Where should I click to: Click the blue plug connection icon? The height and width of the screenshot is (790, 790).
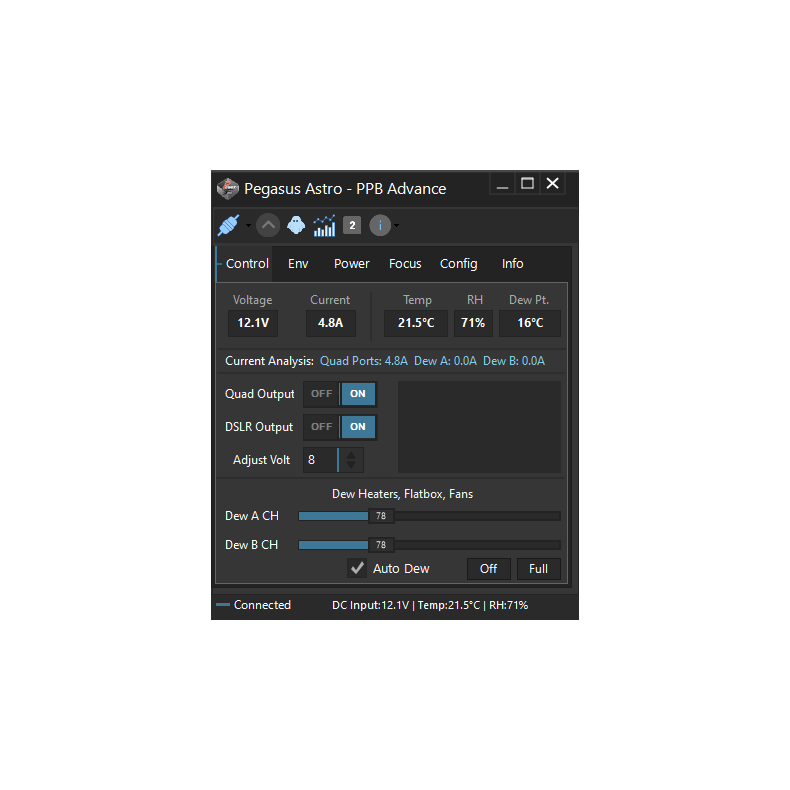coord(229,225)
